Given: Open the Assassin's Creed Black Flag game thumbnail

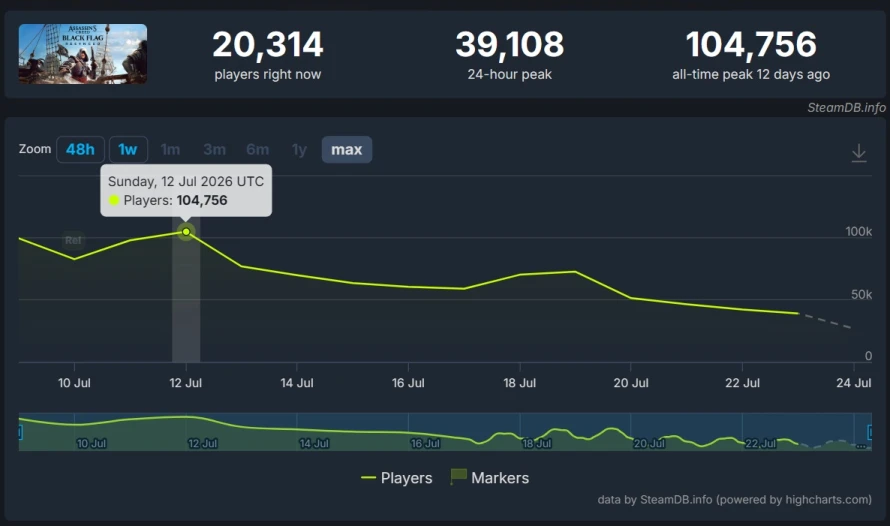Looking at the screenshot, I should coord(83,54).
